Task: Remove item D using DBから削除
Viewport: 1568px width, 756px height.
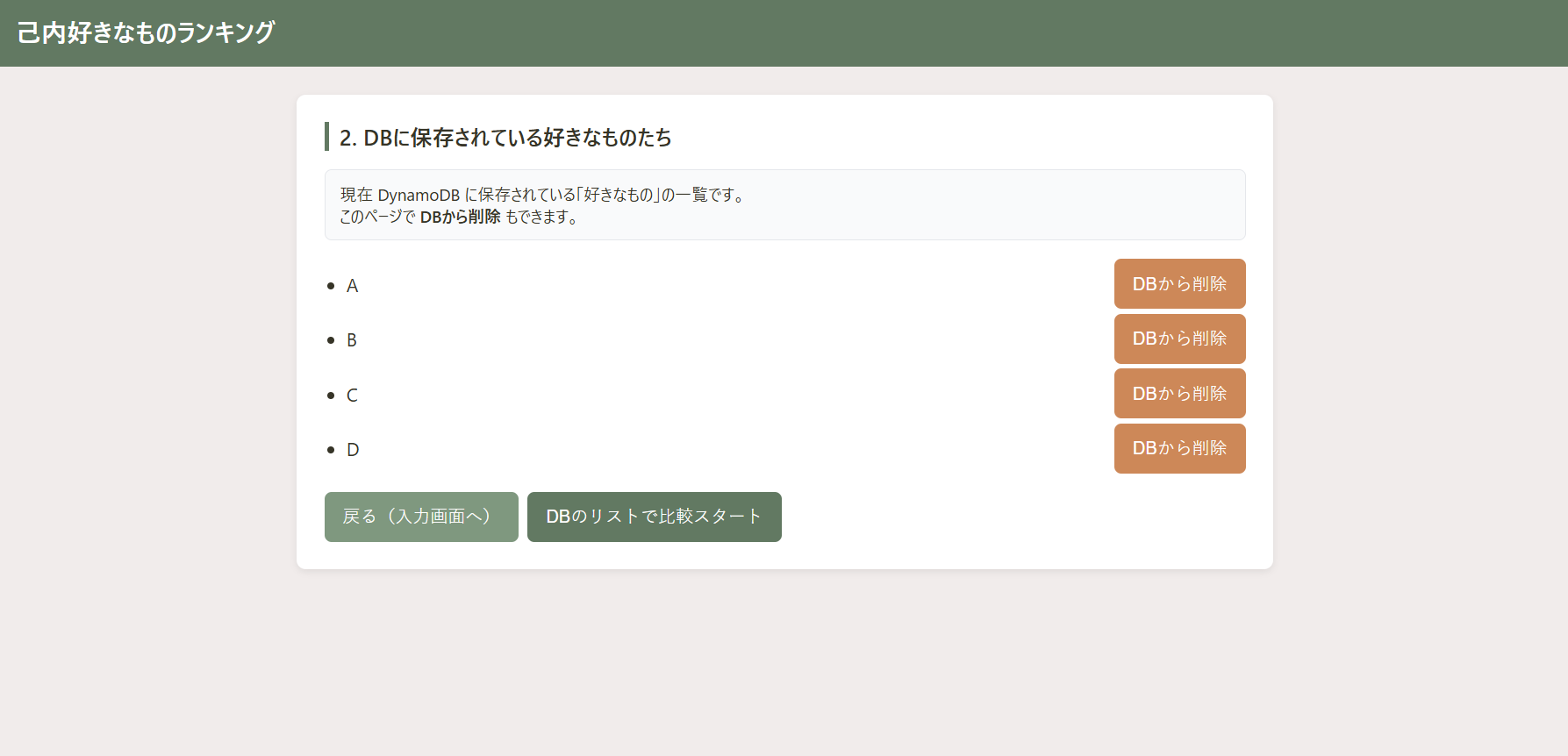Action: pyautogui.click(x=1179, y=448)
